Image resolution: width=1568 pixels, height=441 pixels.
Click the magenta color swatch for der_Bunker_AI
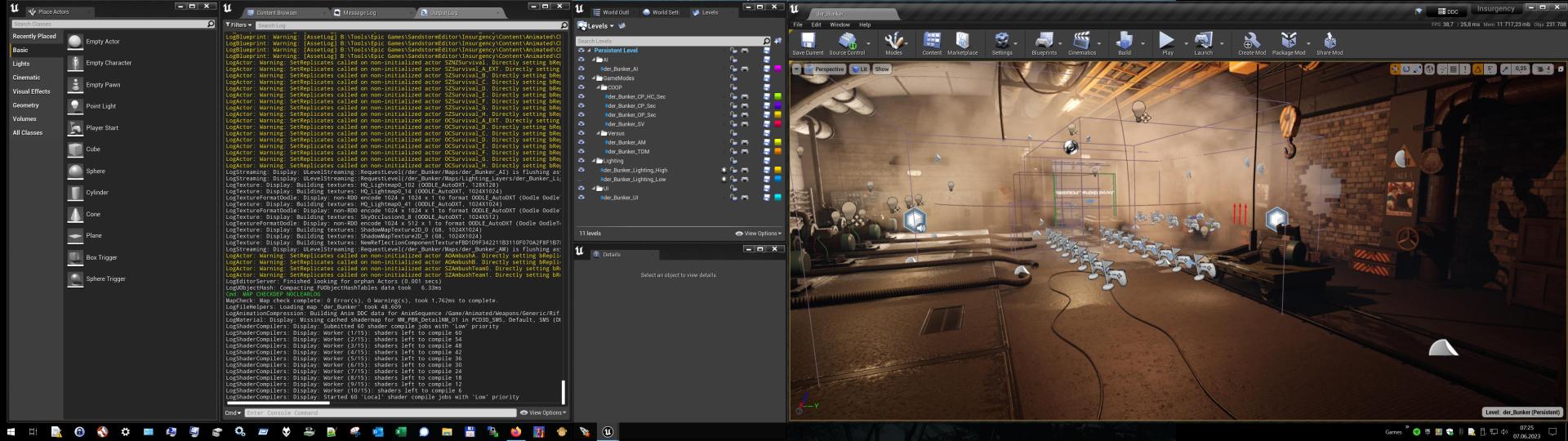tap(777, 69)
